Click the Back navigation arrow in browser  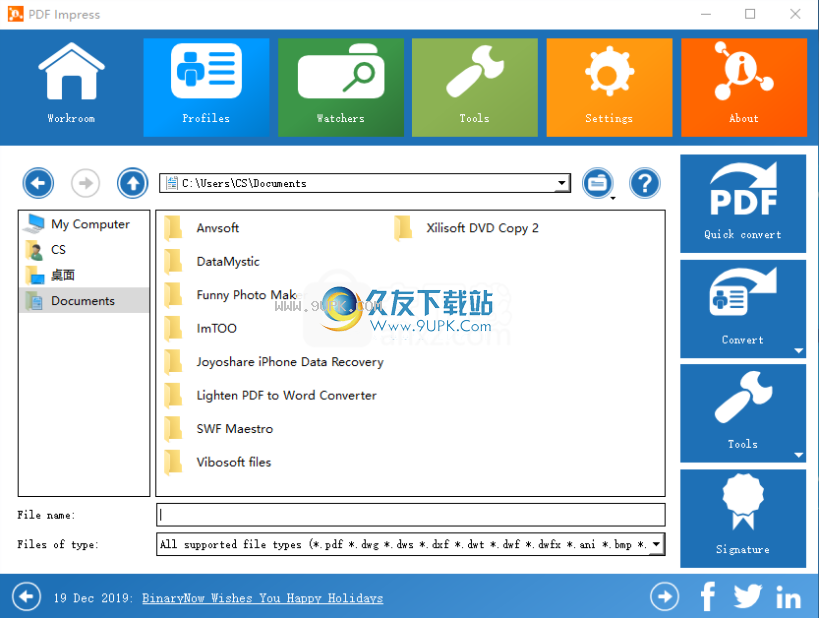tap(38, 183)
